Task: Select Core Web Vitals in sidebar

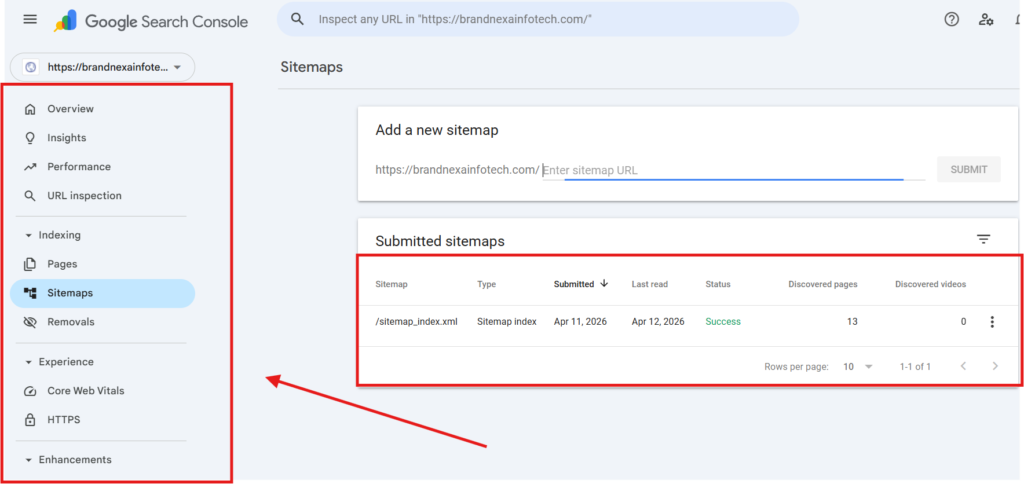Action: point(85,391)
